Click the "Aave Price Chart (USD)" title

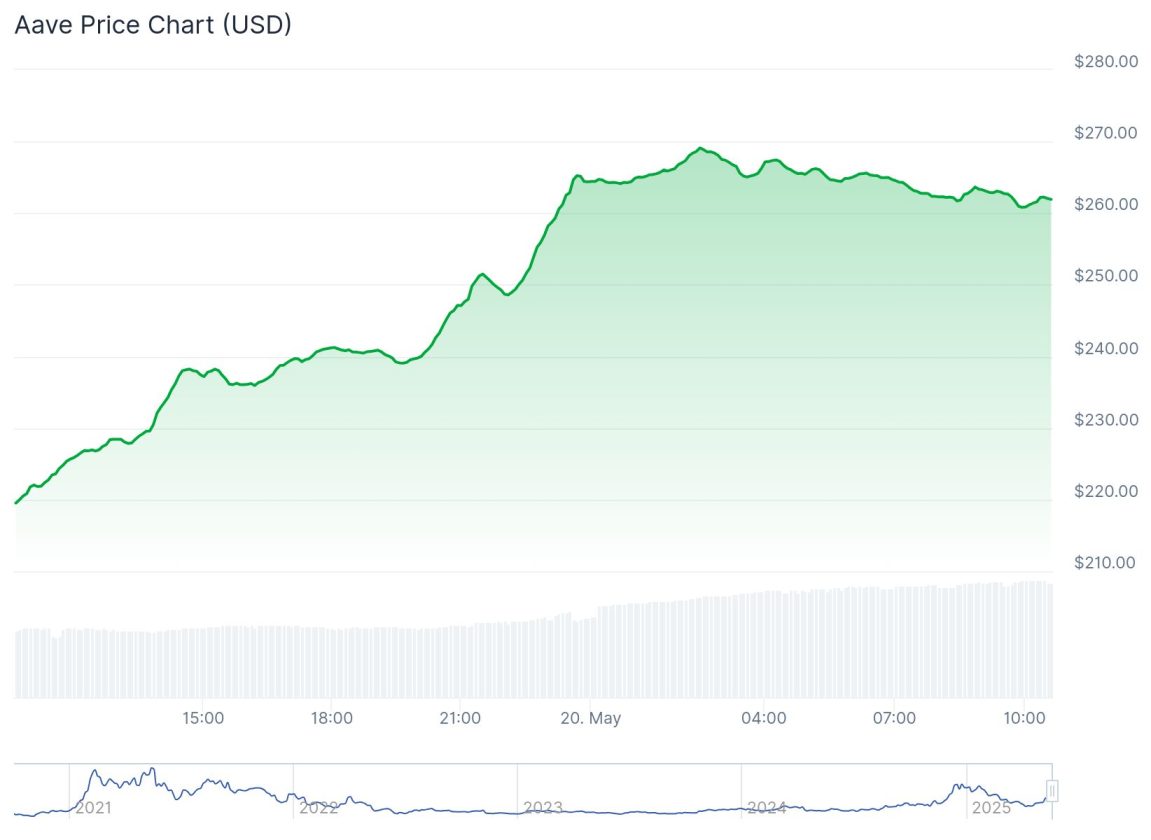[x=153, y=24]
